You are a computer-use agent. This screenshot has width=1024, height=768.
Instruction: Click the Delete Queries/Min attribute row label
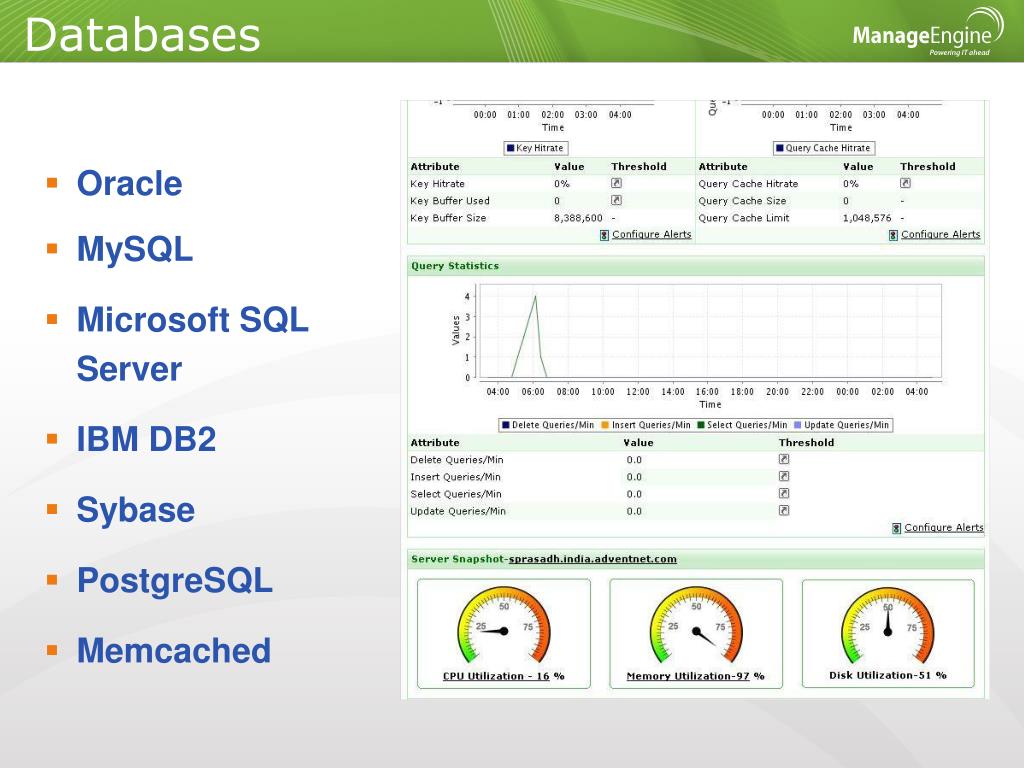[x=457, y=460]
